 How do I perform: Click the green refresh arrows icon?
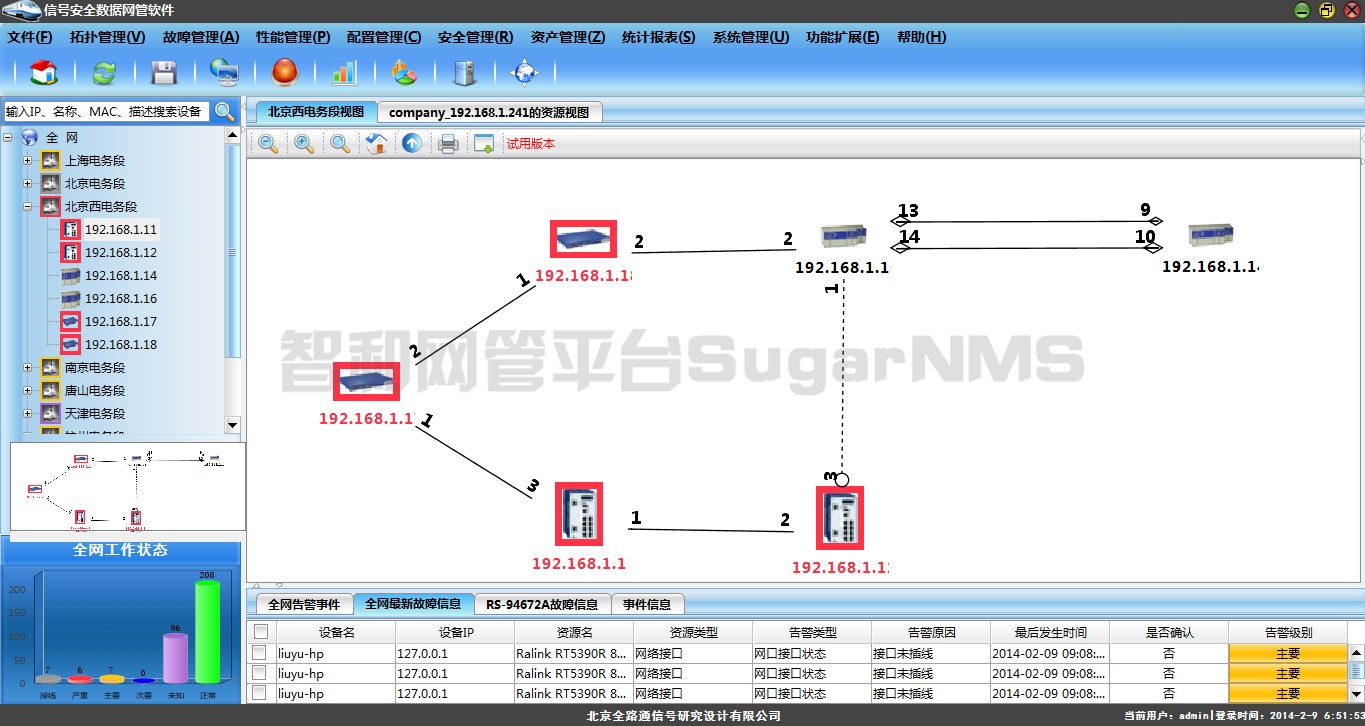(x=104, y=72)
